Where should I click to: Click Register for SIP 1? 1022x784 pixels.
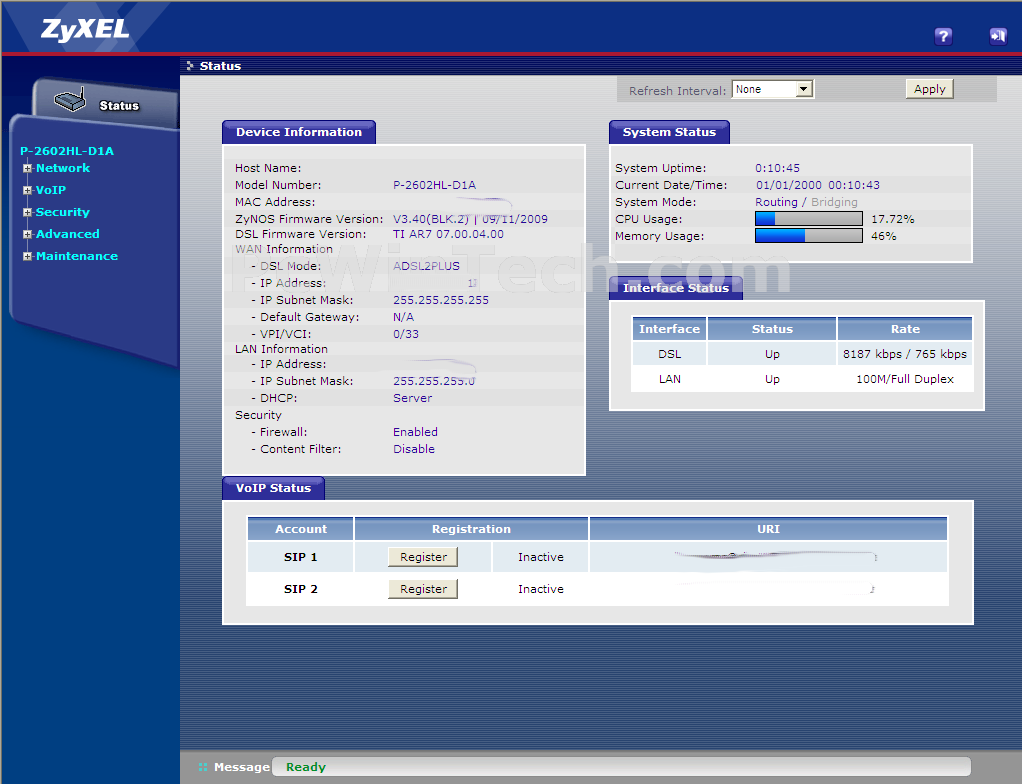click(423, 557)
